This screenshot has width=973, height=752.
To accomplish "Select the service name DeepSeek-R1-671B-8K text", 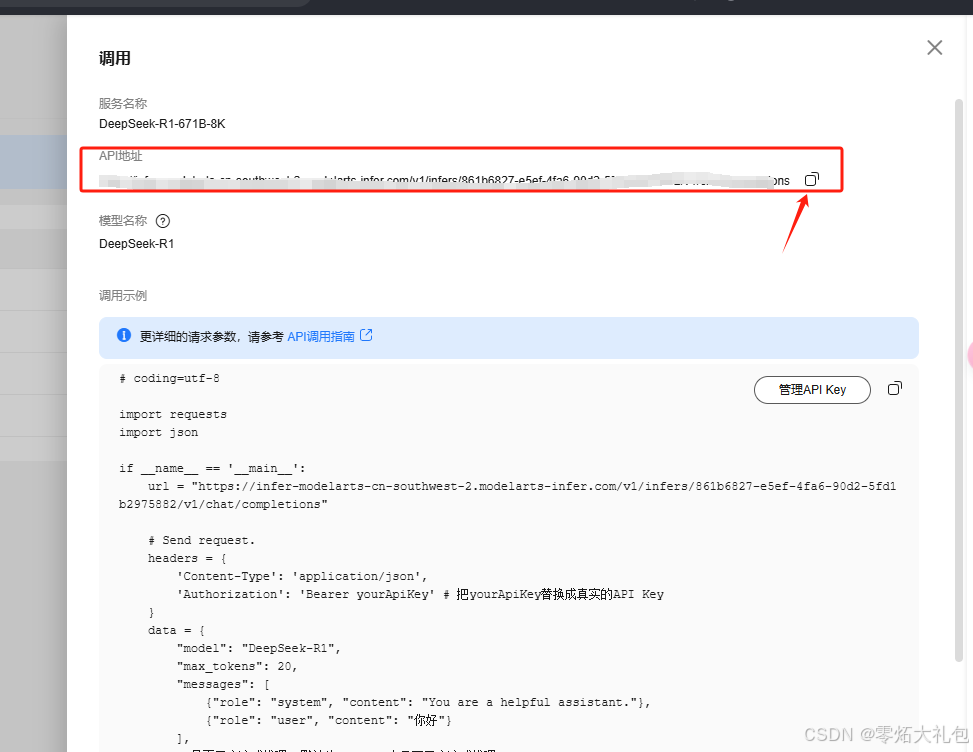I will click(x=162, y=124).
